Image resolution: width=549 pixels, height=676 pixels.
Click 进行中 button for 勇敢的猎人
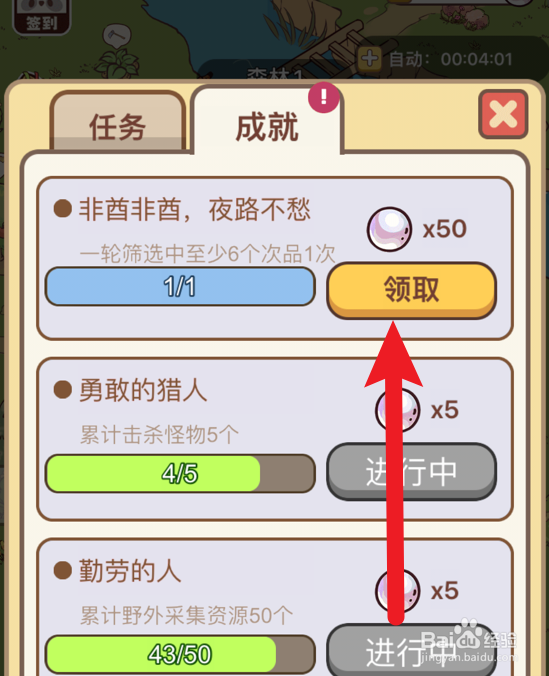[411, 471]
